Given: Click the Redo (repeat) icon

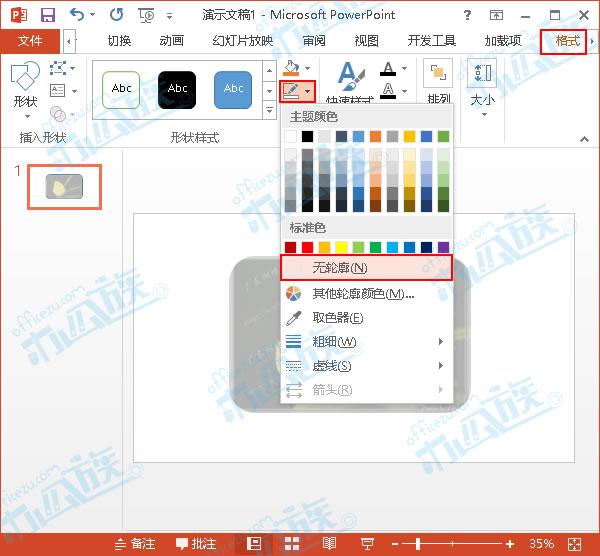Looking at the screenshot, I should [x=117, y=15].
